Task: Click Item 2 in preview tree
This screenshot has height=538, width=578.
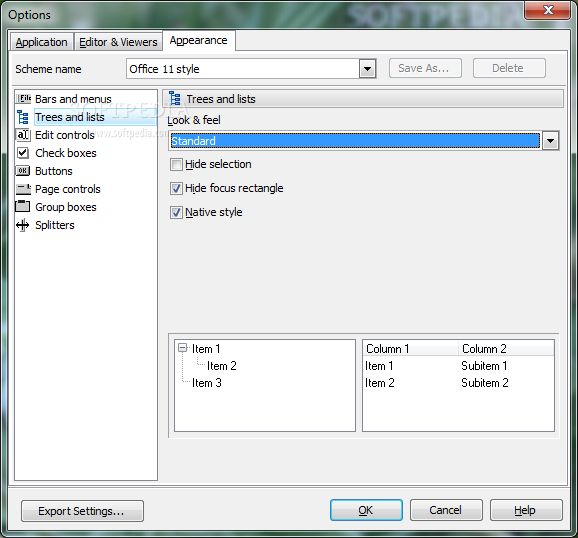Action: 222,365
